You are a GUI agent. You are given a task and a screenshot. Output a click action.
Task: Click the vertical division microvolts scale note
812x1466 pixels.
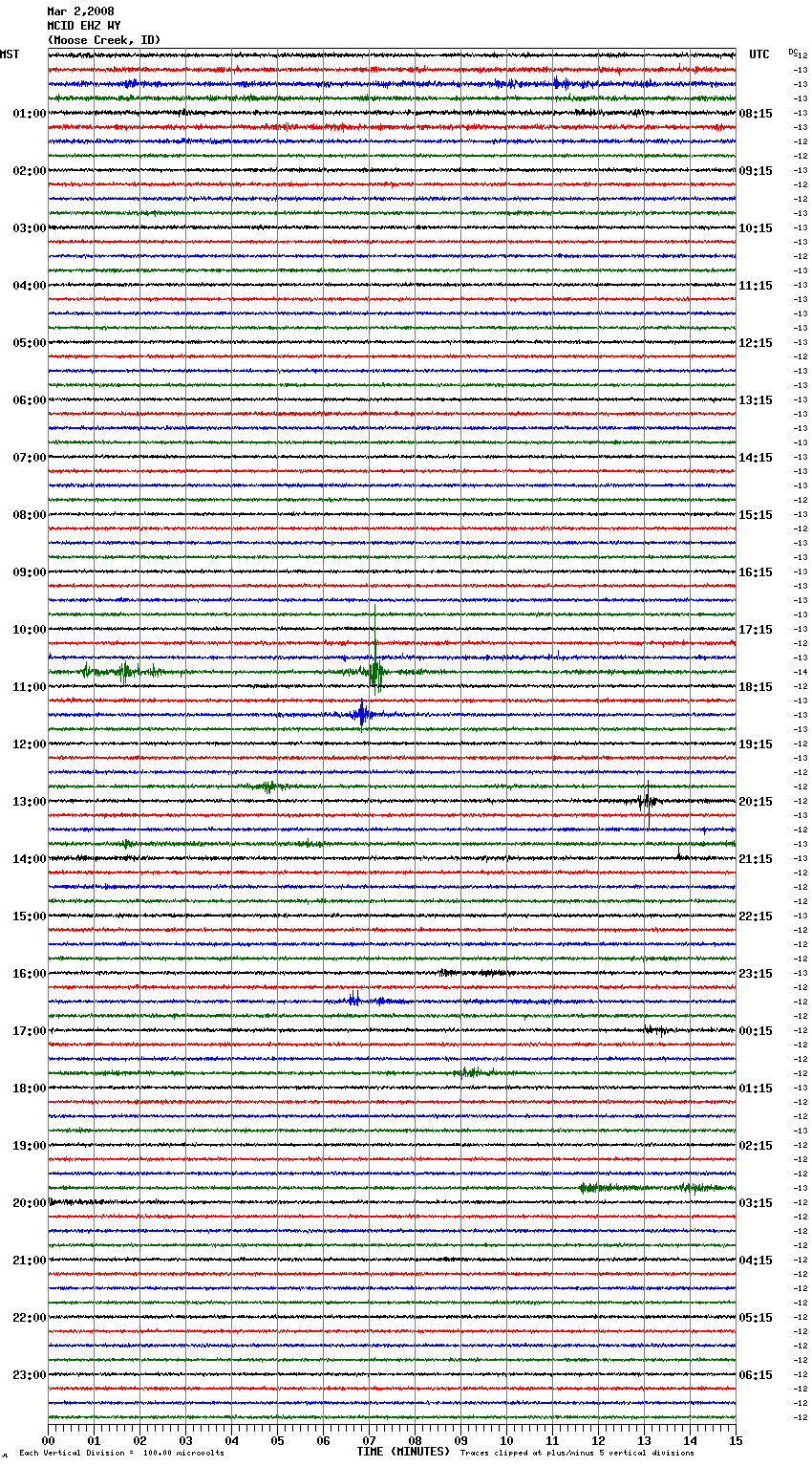tap(121, 1453)
